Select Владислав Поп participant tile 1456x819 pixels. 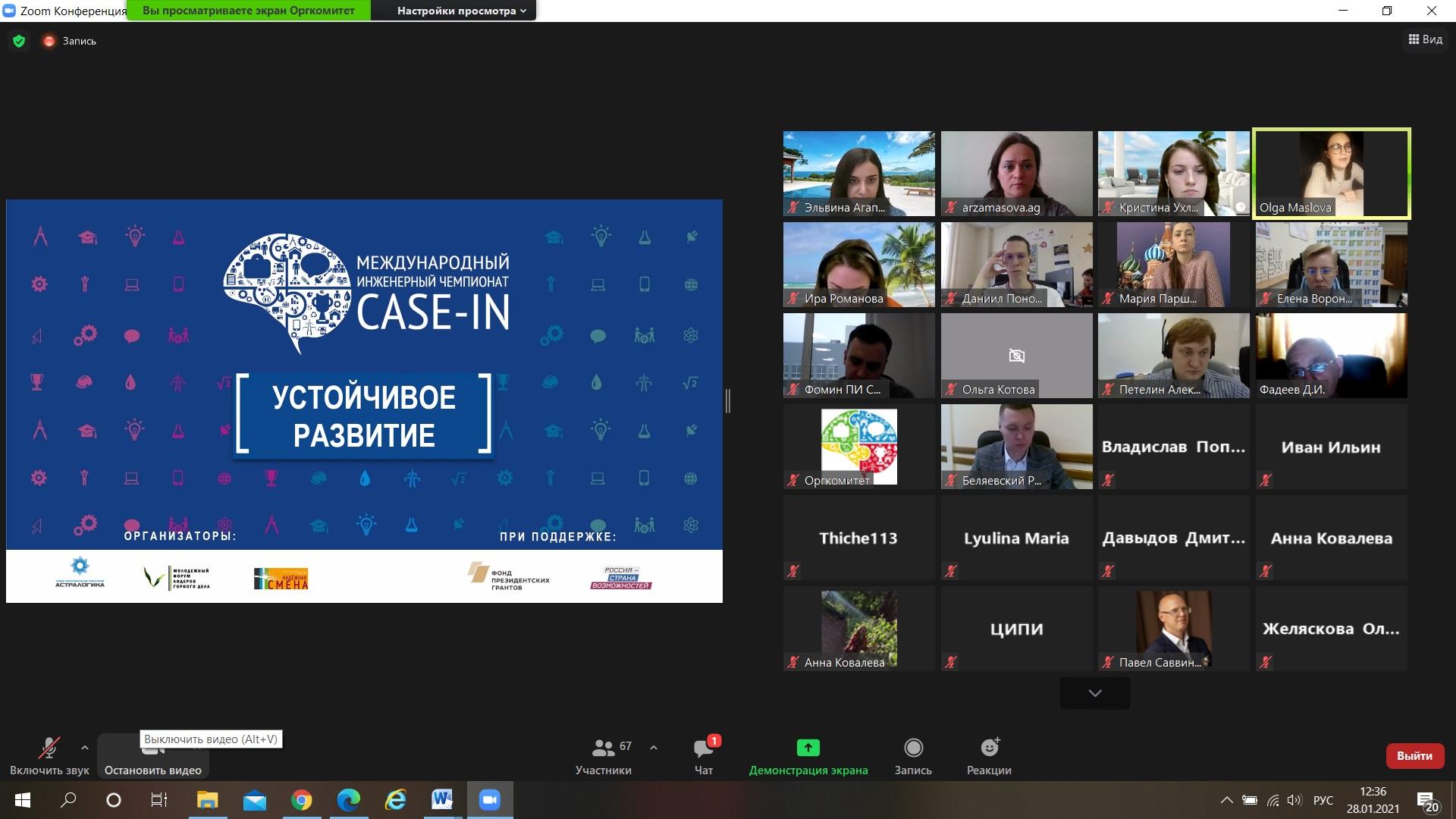tap(1174, 447)
